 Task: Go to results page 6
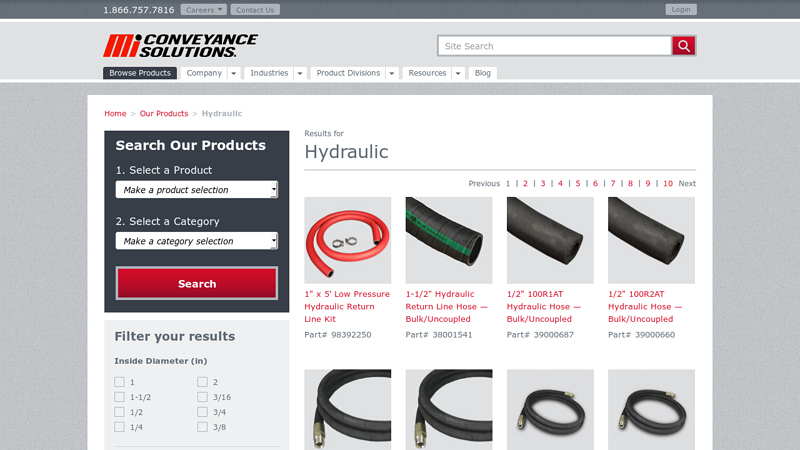[x=595, y=183]
